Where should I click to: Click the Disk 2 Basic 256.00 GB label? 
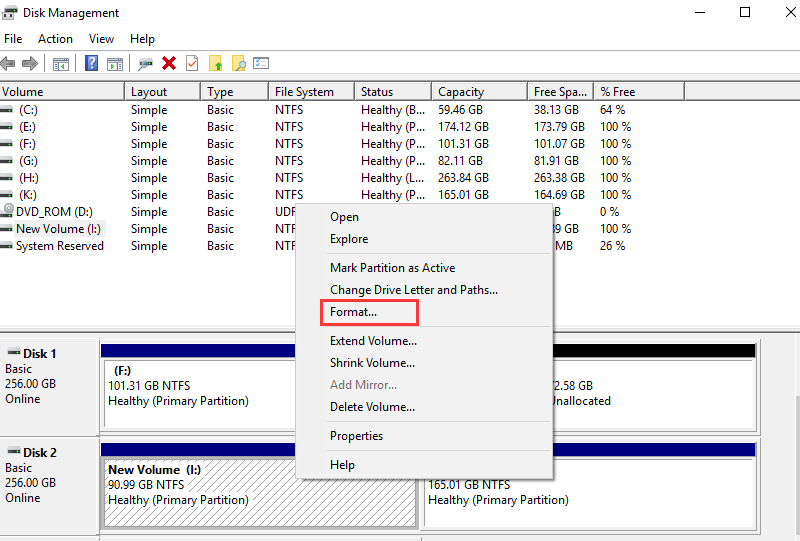pos(49,485)
